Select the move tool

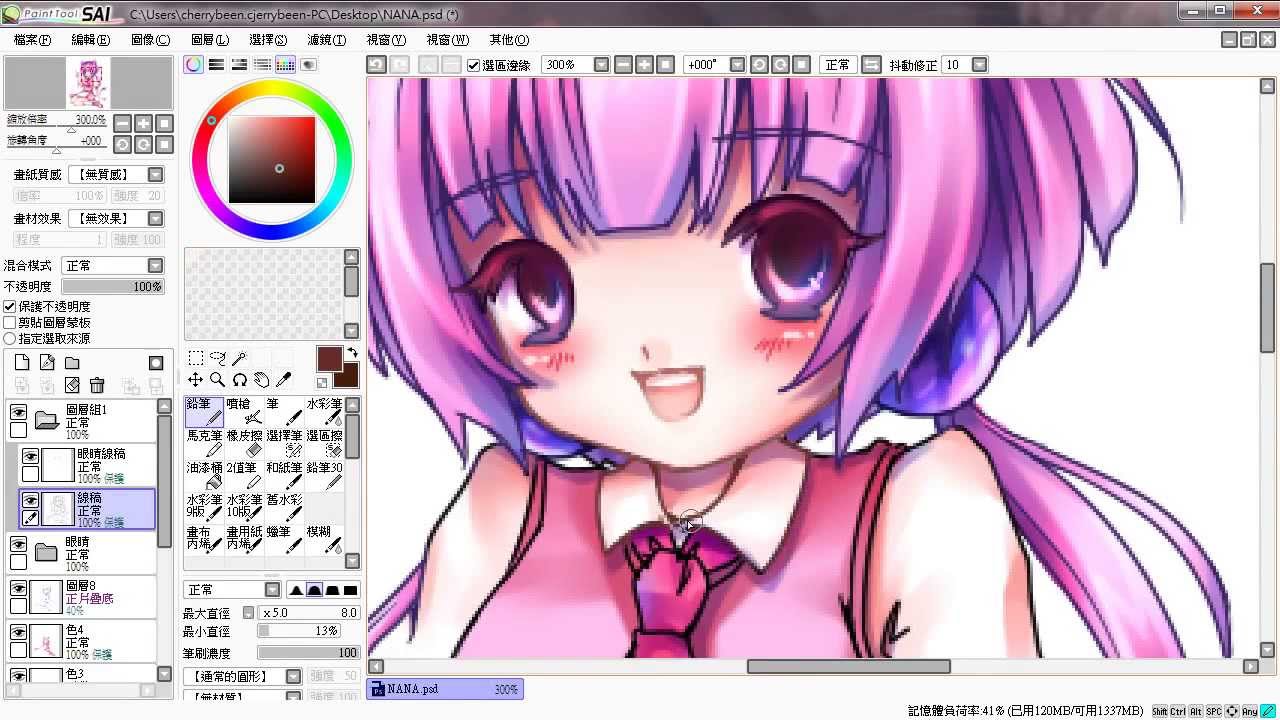pyautogui.click(x=195, y=380)
